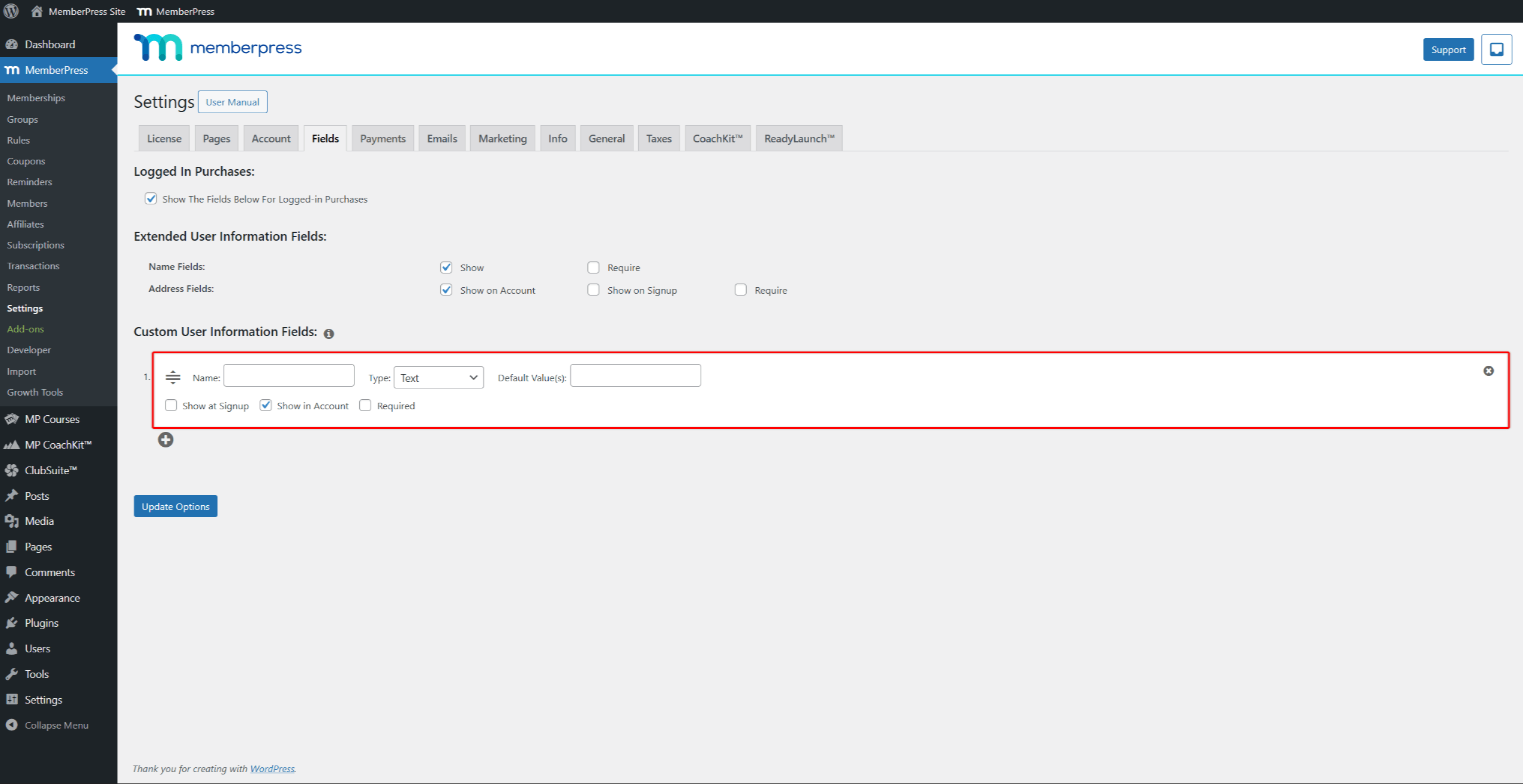Switch to the Payments tab
This screenshot has width=1523, height=784.
(383, 138)
